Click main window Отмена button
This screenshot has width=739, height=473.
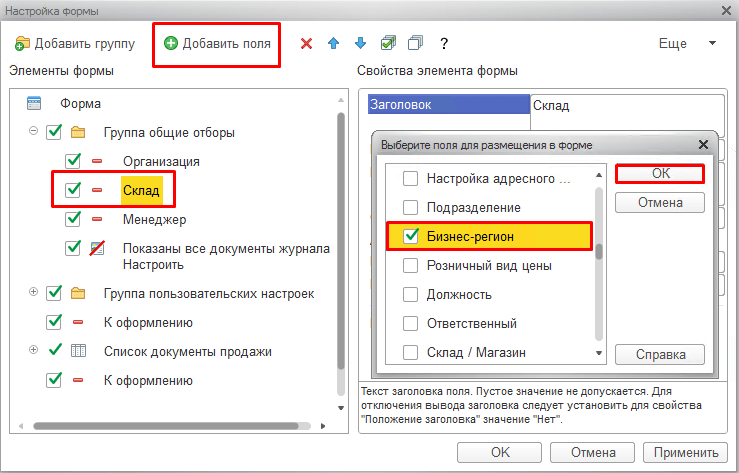[x=593, y=452]
